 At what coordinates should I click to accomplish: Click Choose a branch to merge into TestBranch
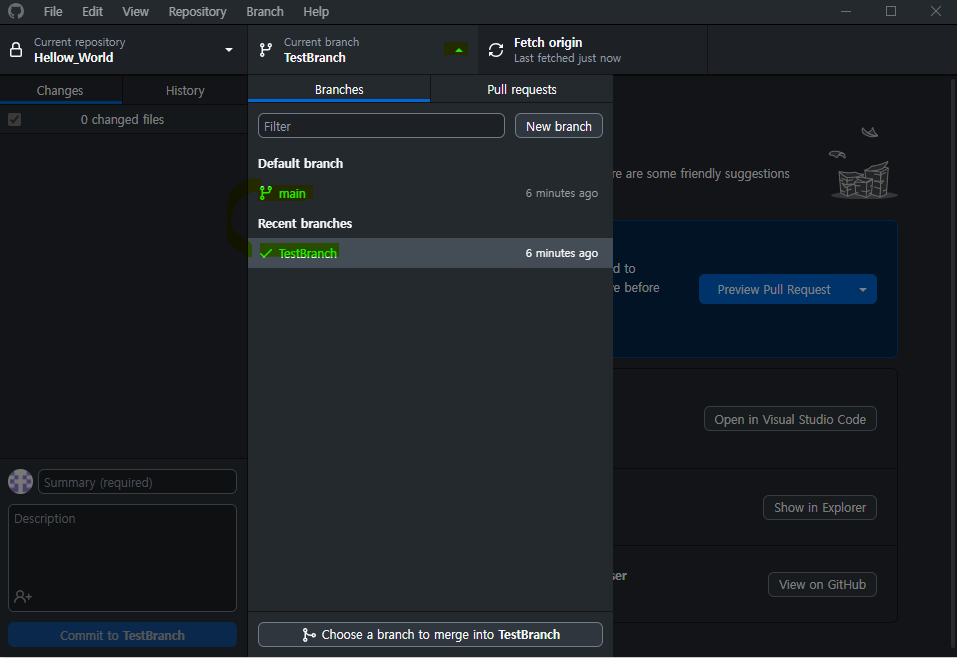click(x=430, y=635)
